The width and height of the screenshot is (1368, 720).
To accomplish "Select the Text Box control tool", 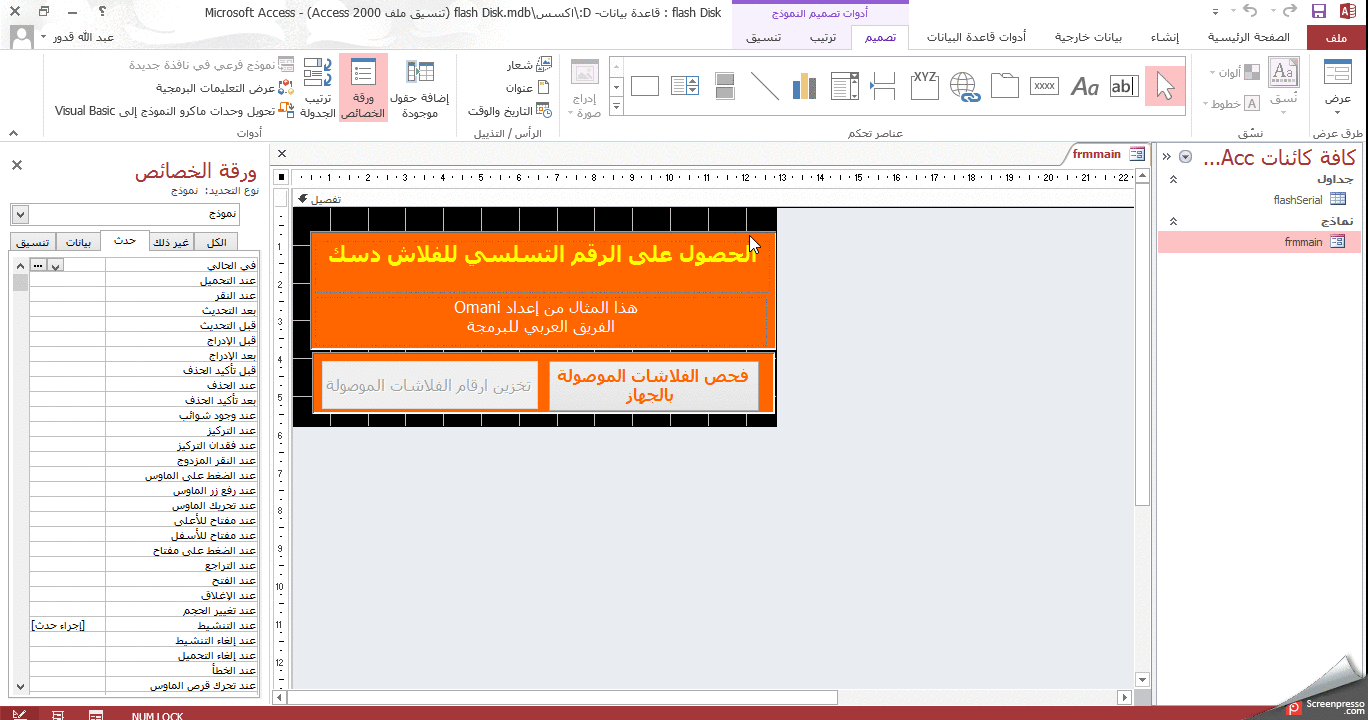I will pyautogui.click(x=1125, y=86).
